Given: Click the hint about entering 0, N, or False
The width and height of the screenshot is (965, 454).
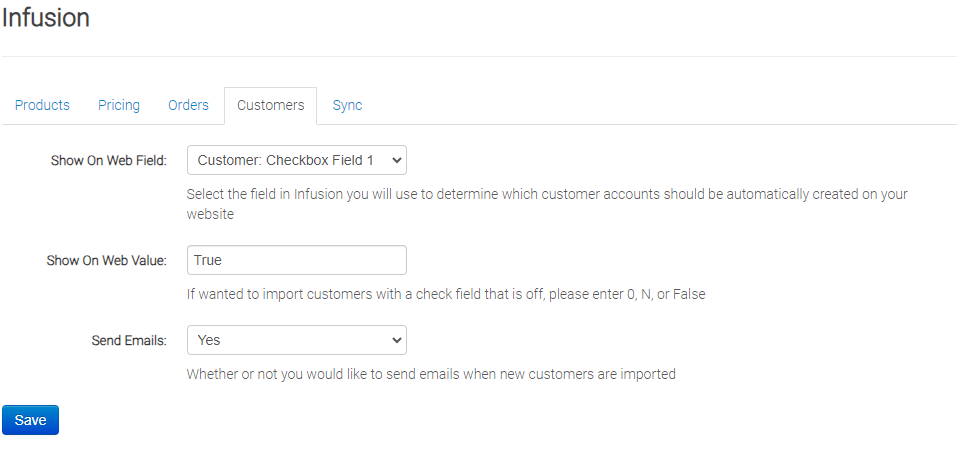Looking at the screenshot, I should (446, 294).
